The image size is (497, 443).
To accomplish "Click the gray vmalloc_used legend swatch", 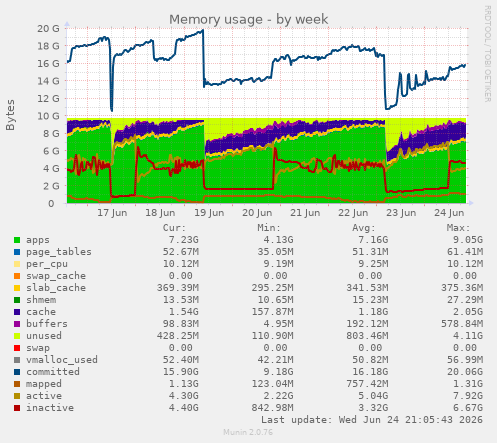I will pyautogui.click(x=17, y=360).
